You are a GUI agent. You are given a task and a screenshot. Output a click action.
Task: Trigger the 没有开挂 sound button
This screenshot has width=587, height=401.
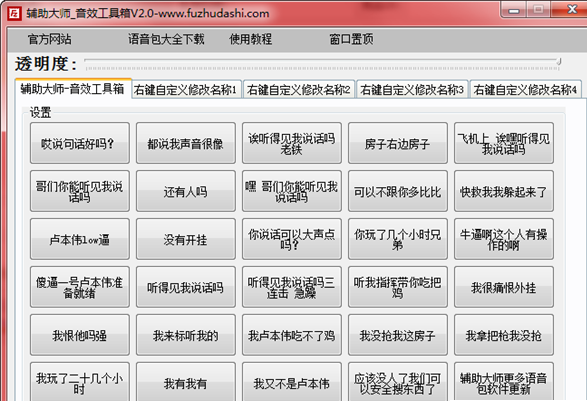point(186,239)
